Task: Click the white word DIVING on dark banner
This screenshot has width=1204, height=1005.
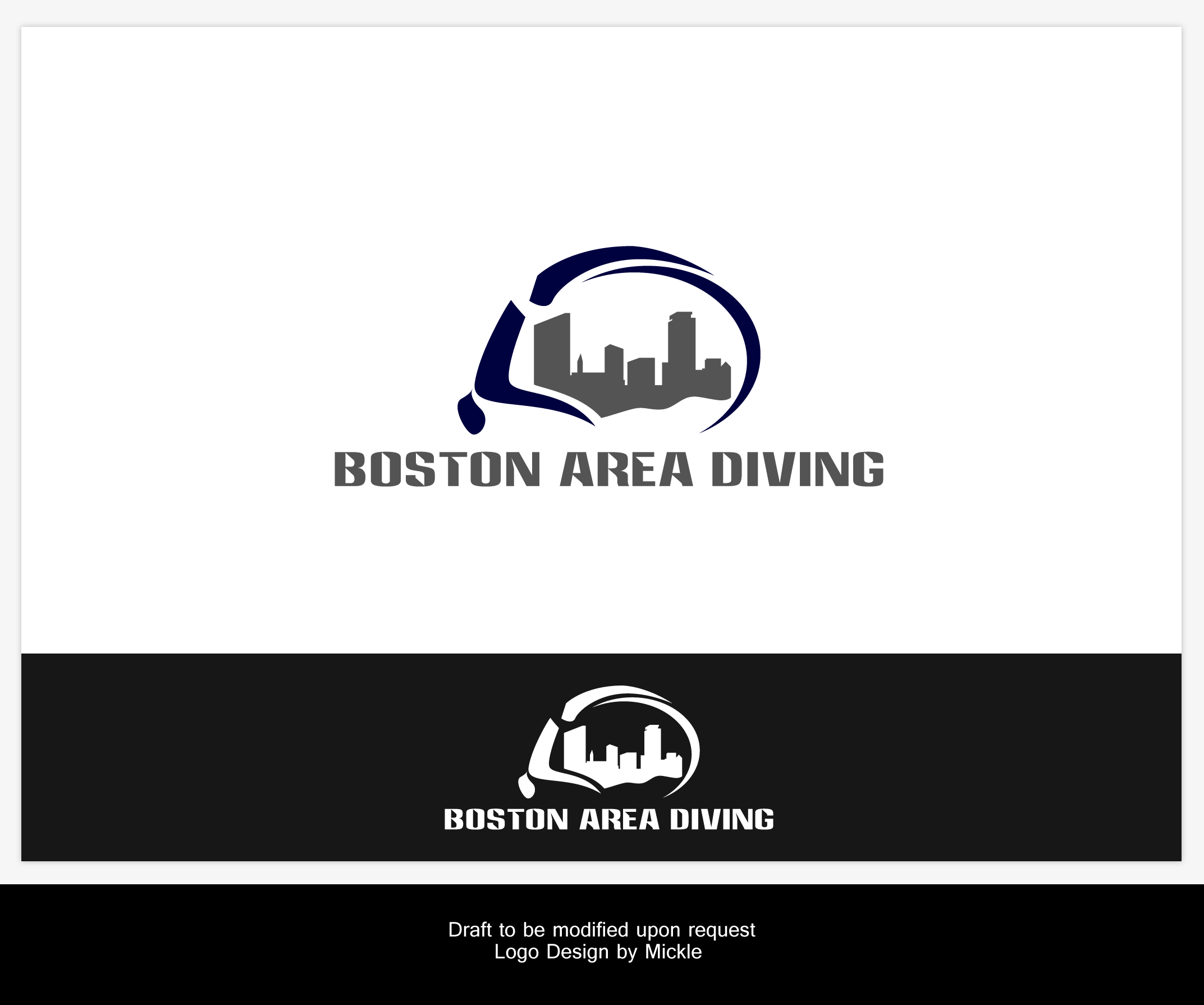Action: point(722,819)
